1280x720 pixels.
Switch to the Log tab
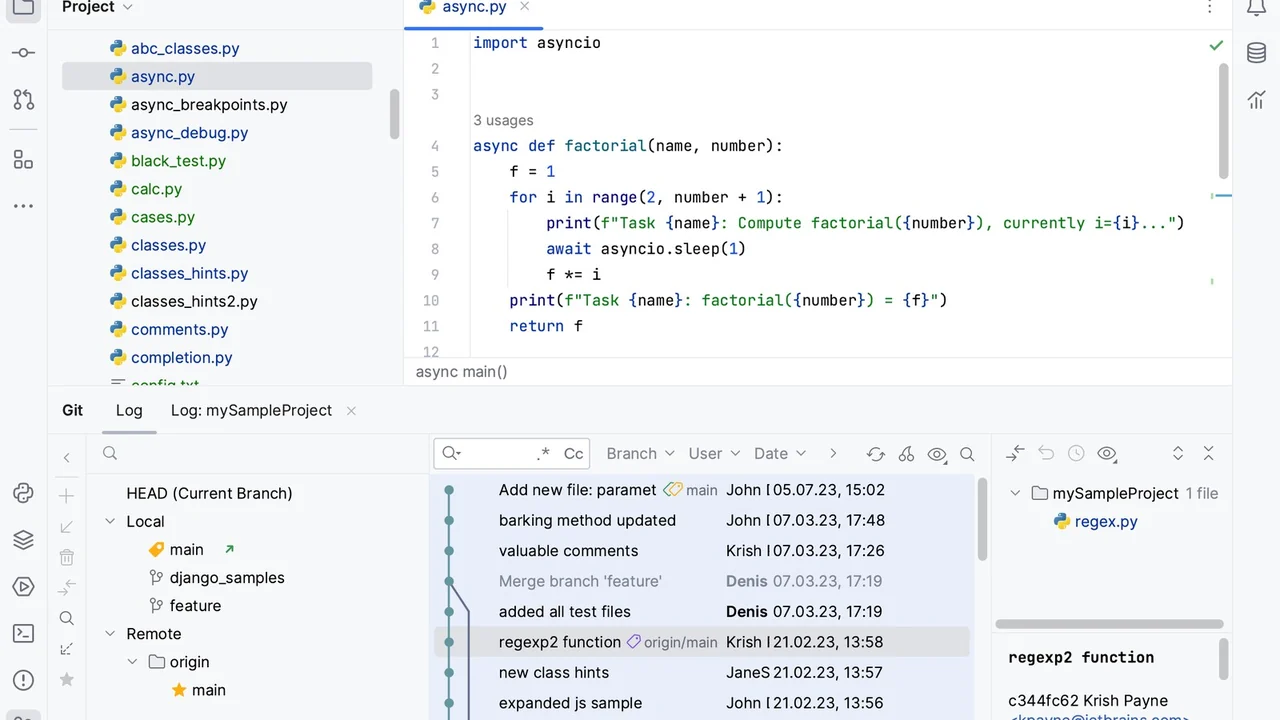click(129, 410)
